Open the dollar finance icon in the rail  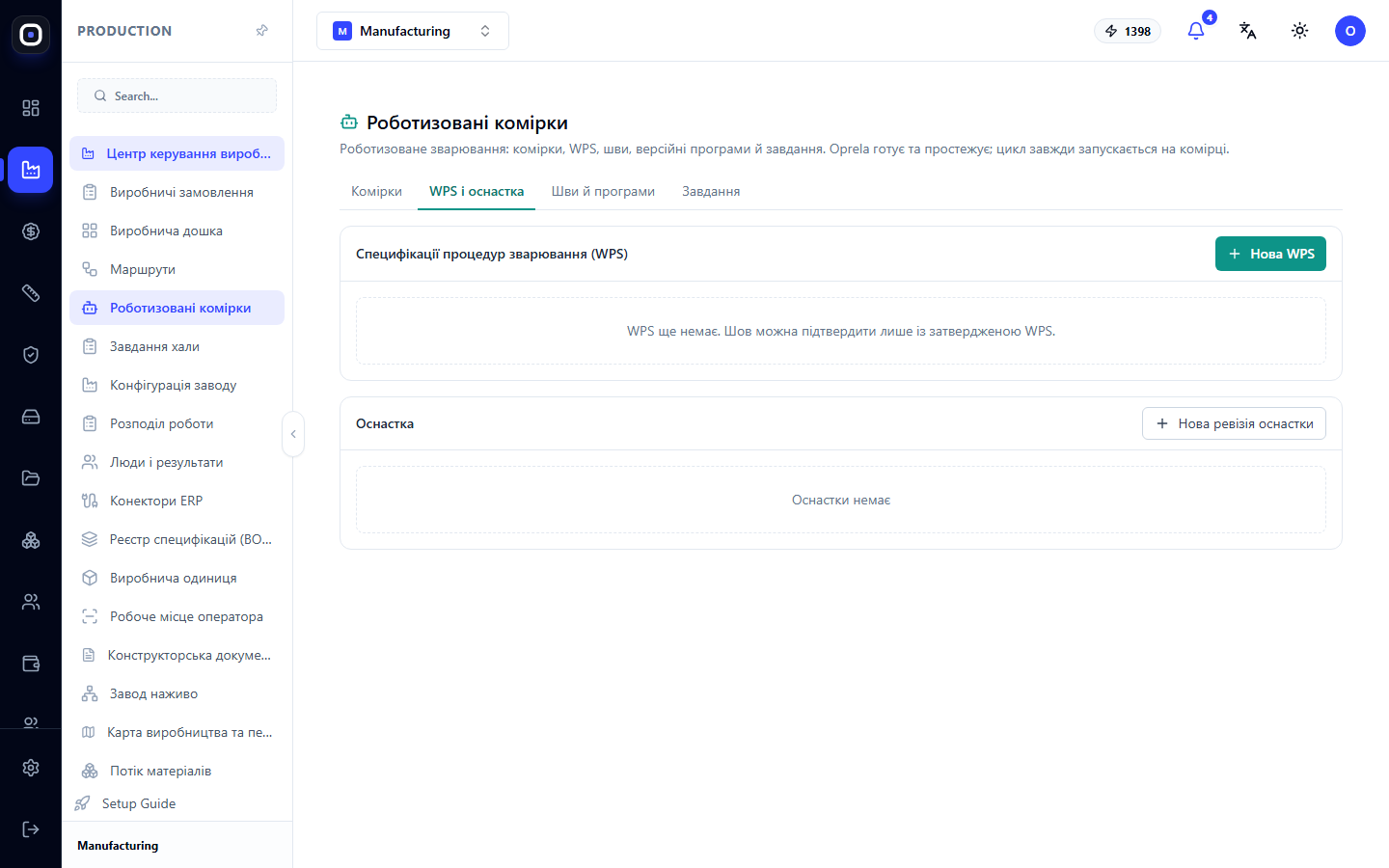(x=31, y=231)
